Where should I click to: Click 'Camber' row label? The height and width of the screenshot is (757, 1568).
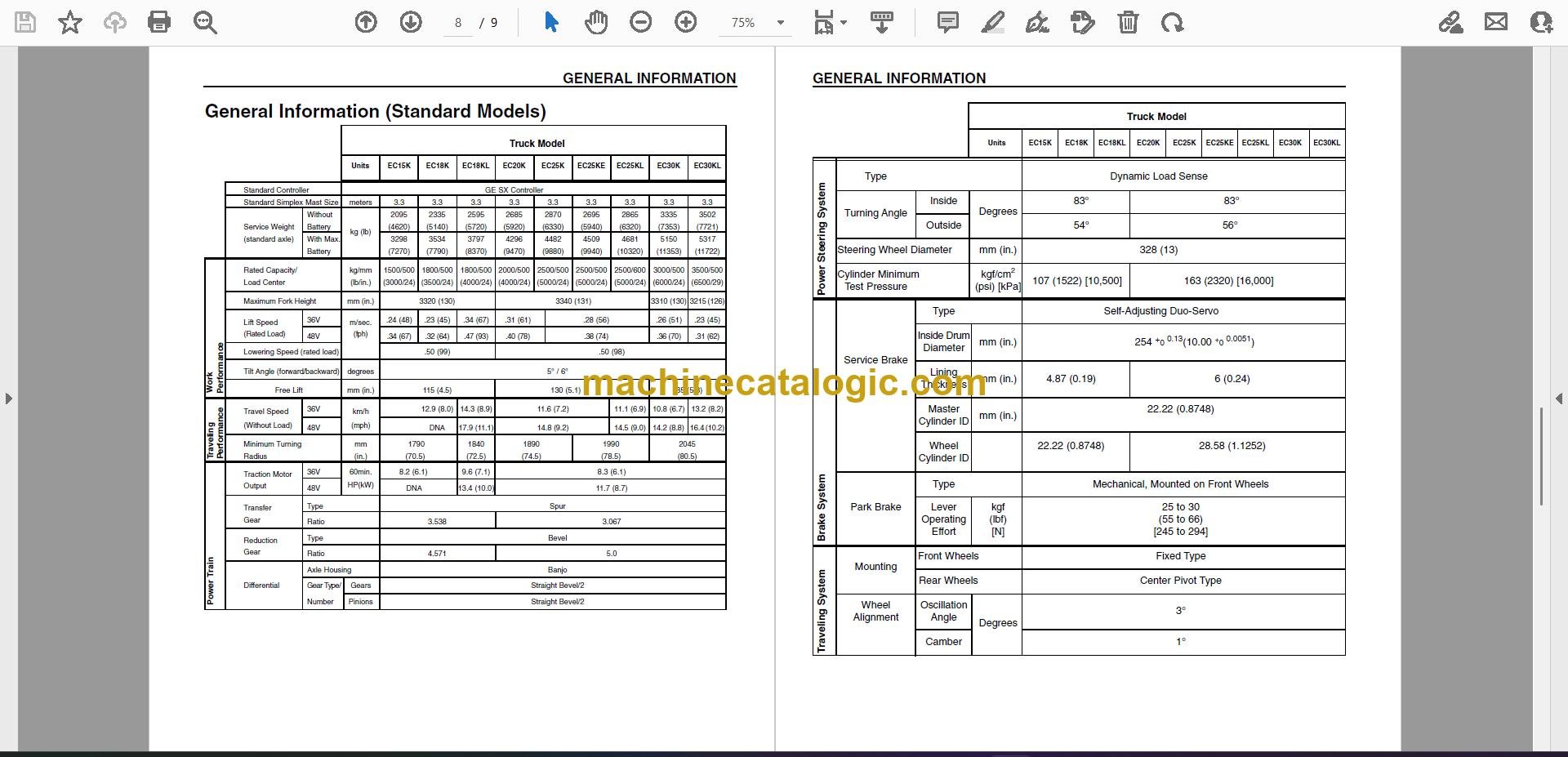click(x=943, y=642)
